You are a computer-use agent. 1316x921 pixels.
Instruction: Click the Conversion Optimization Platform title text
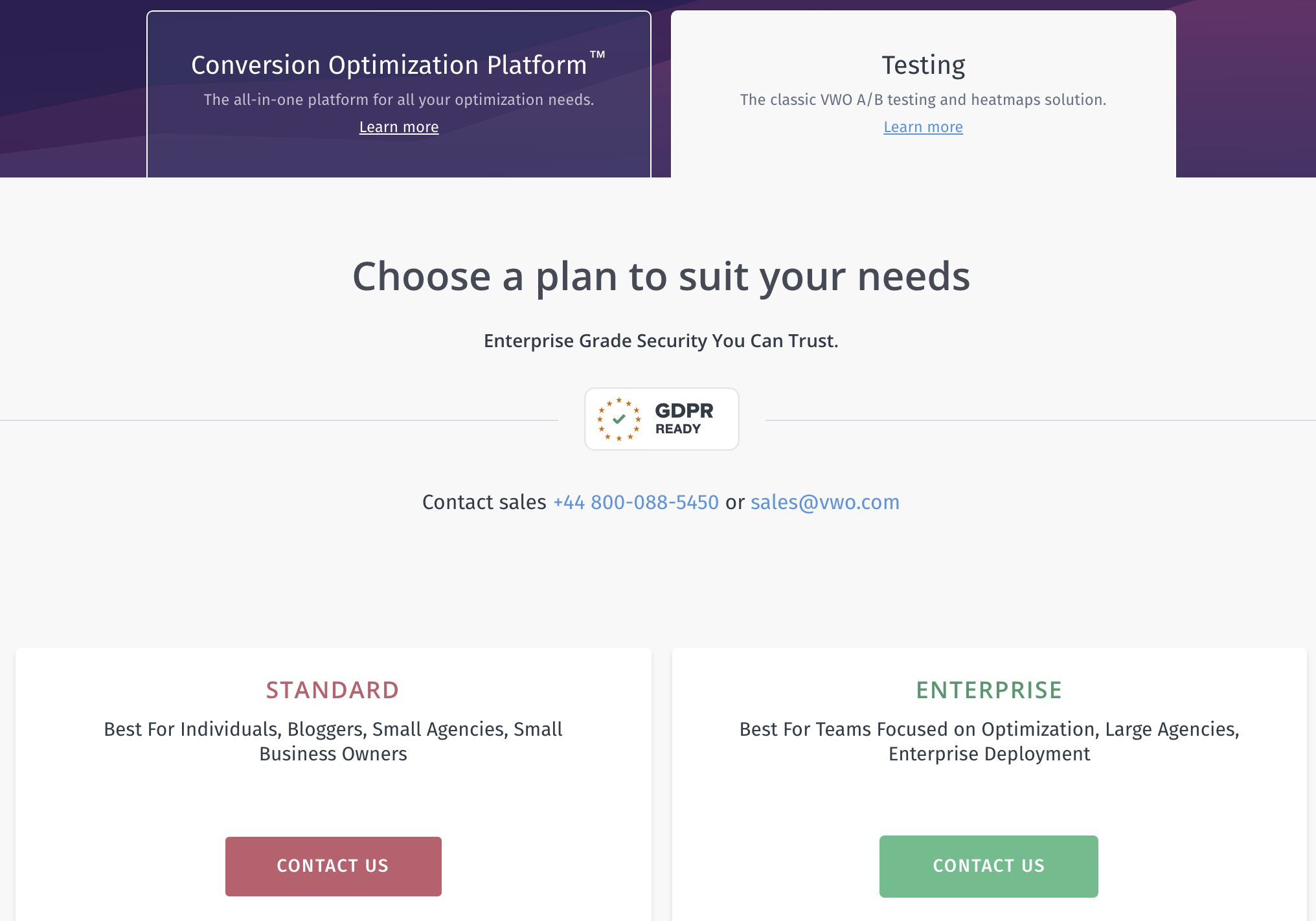coord(398,65)
